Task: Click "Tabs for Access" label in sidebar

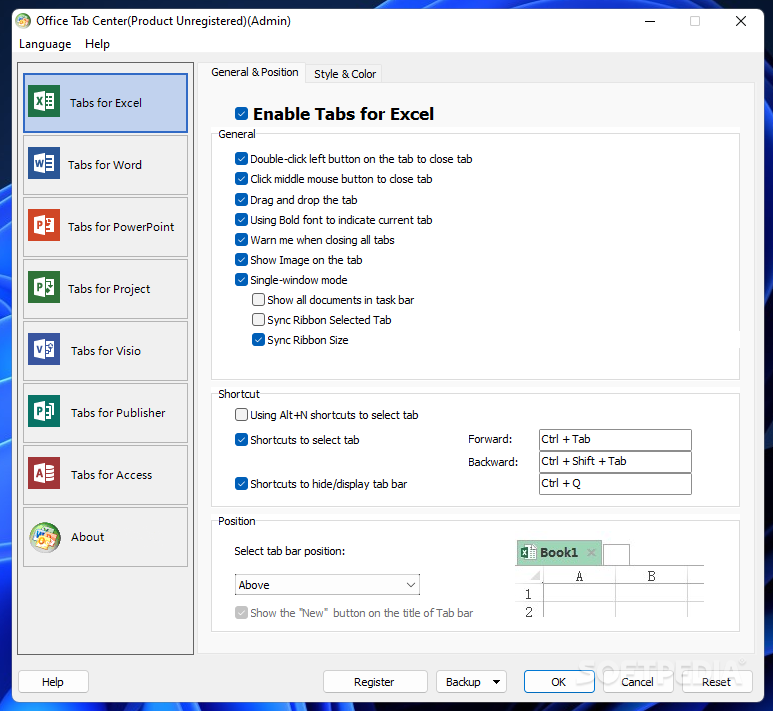Action: click(111, 475)
